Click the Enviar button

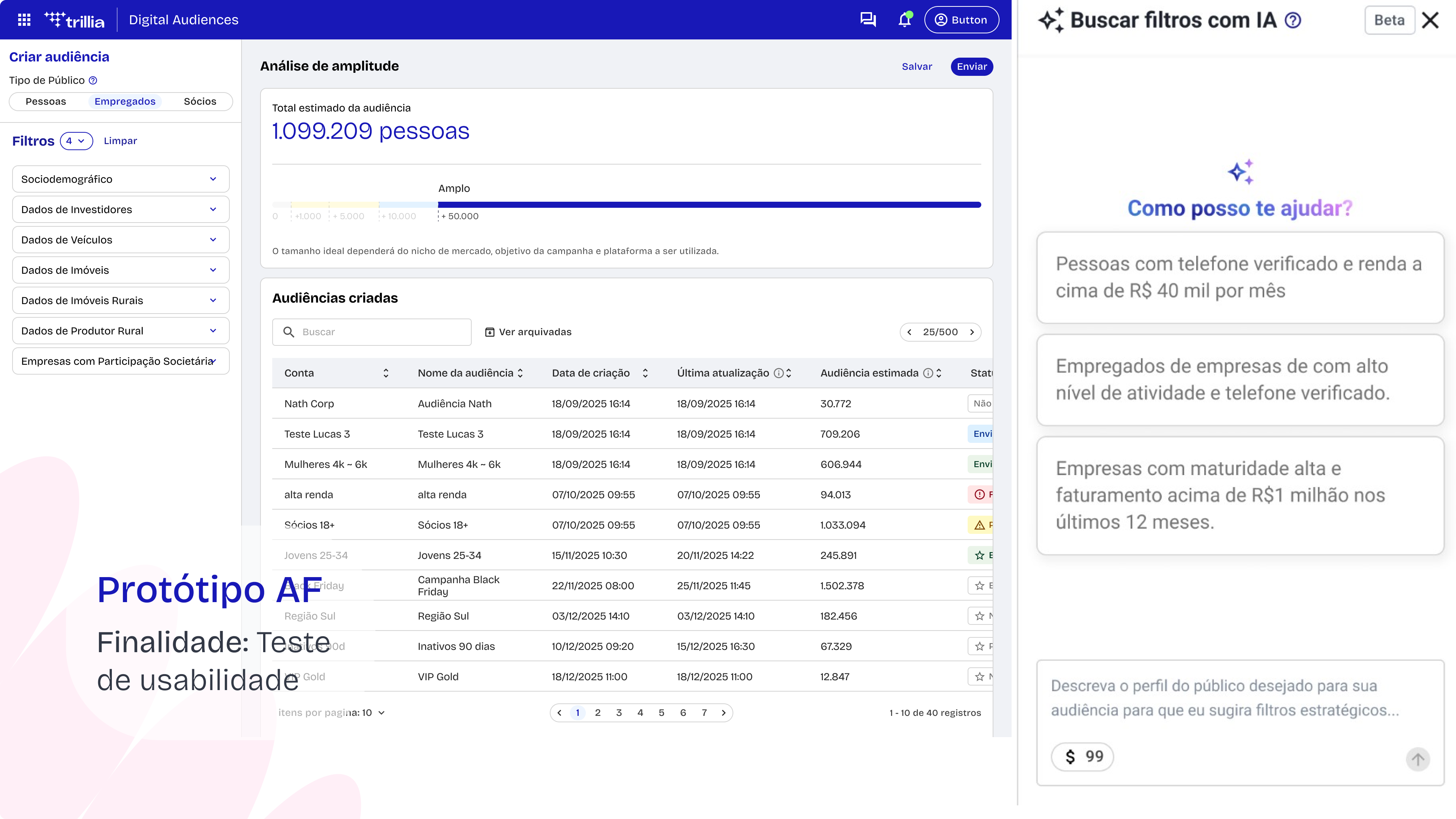tap(971, 67)
